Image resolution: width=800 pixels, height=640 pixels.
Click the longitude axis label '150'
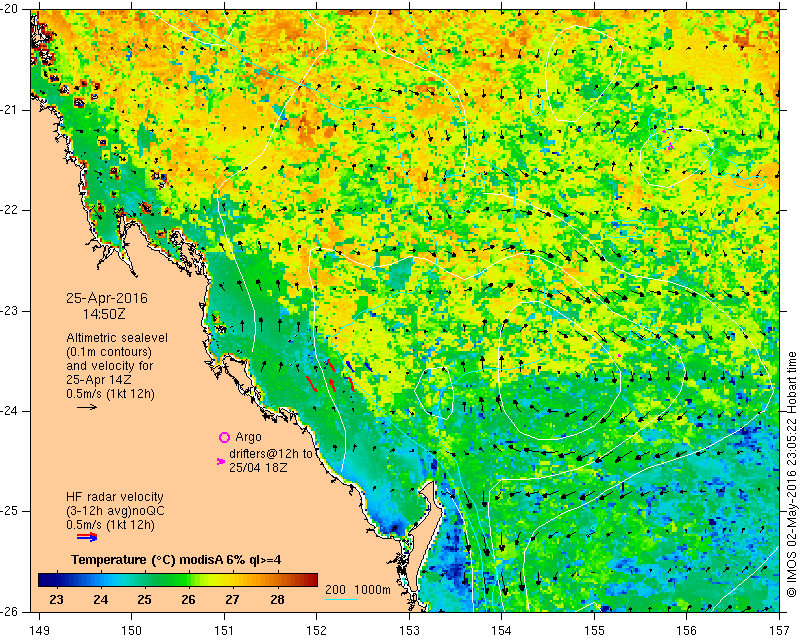132,631
